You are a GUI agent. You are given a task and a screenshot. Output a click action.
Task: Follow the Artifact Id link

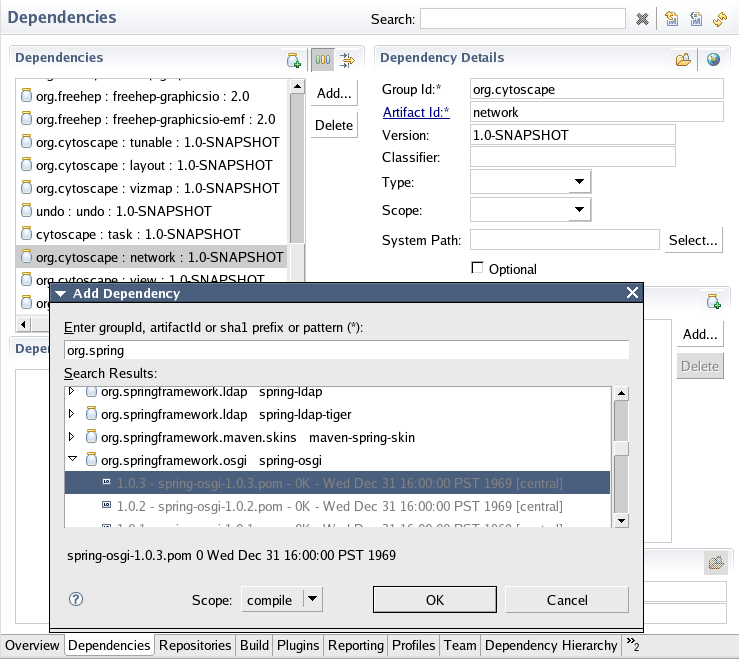coord(416,113)
